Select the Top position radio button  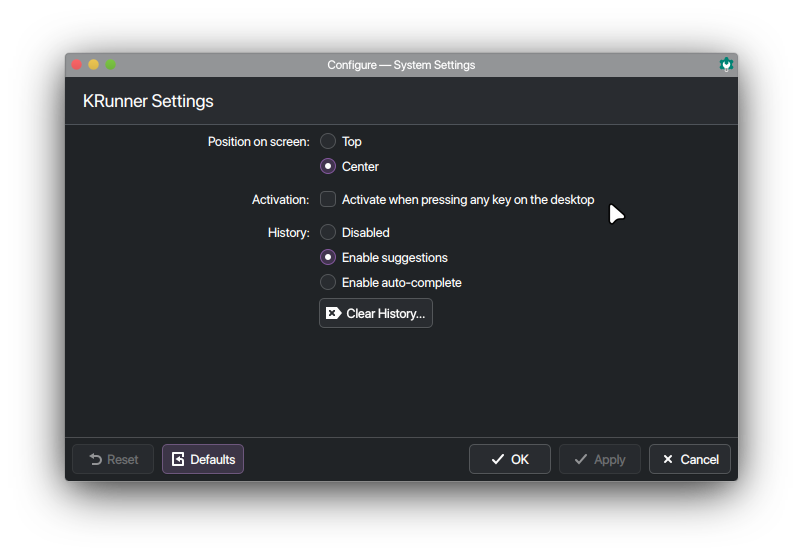[x=328, y=142]
